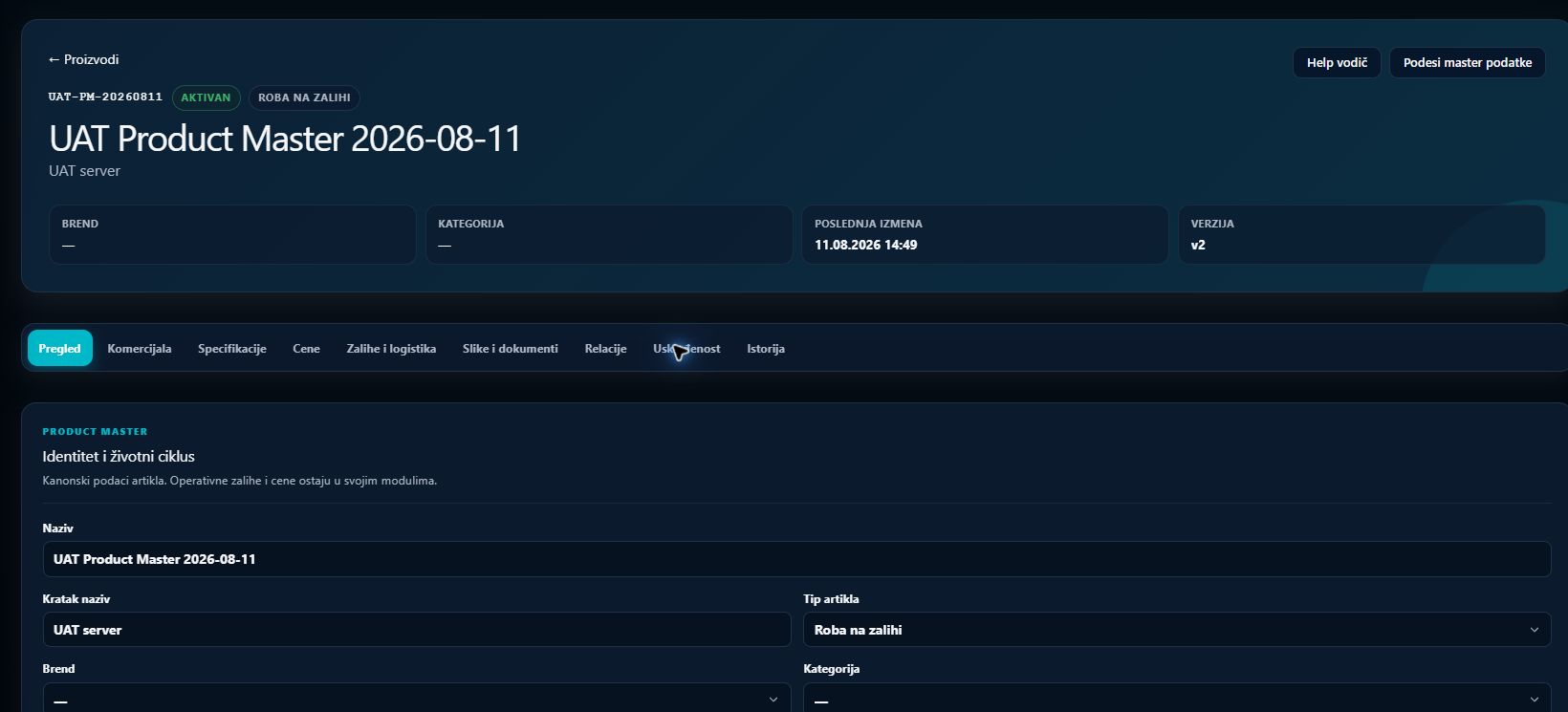Focus the Naziv input field
This screenshot has height=712, width=1568.
796,559
